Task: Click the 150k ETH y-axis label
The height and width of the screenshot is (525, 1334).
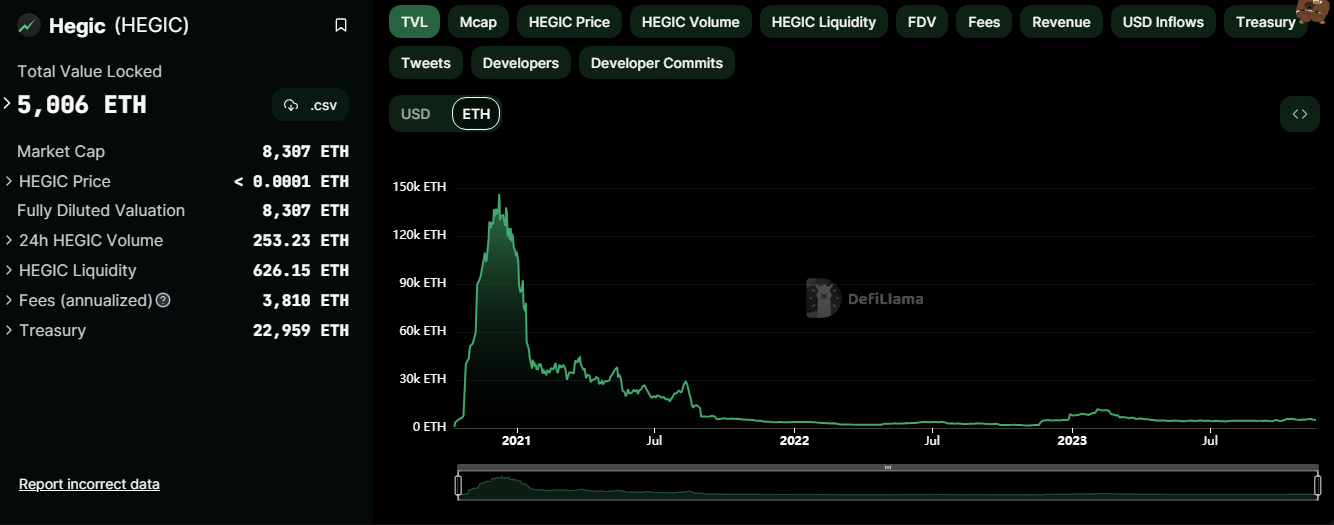Action: point(421,187)
